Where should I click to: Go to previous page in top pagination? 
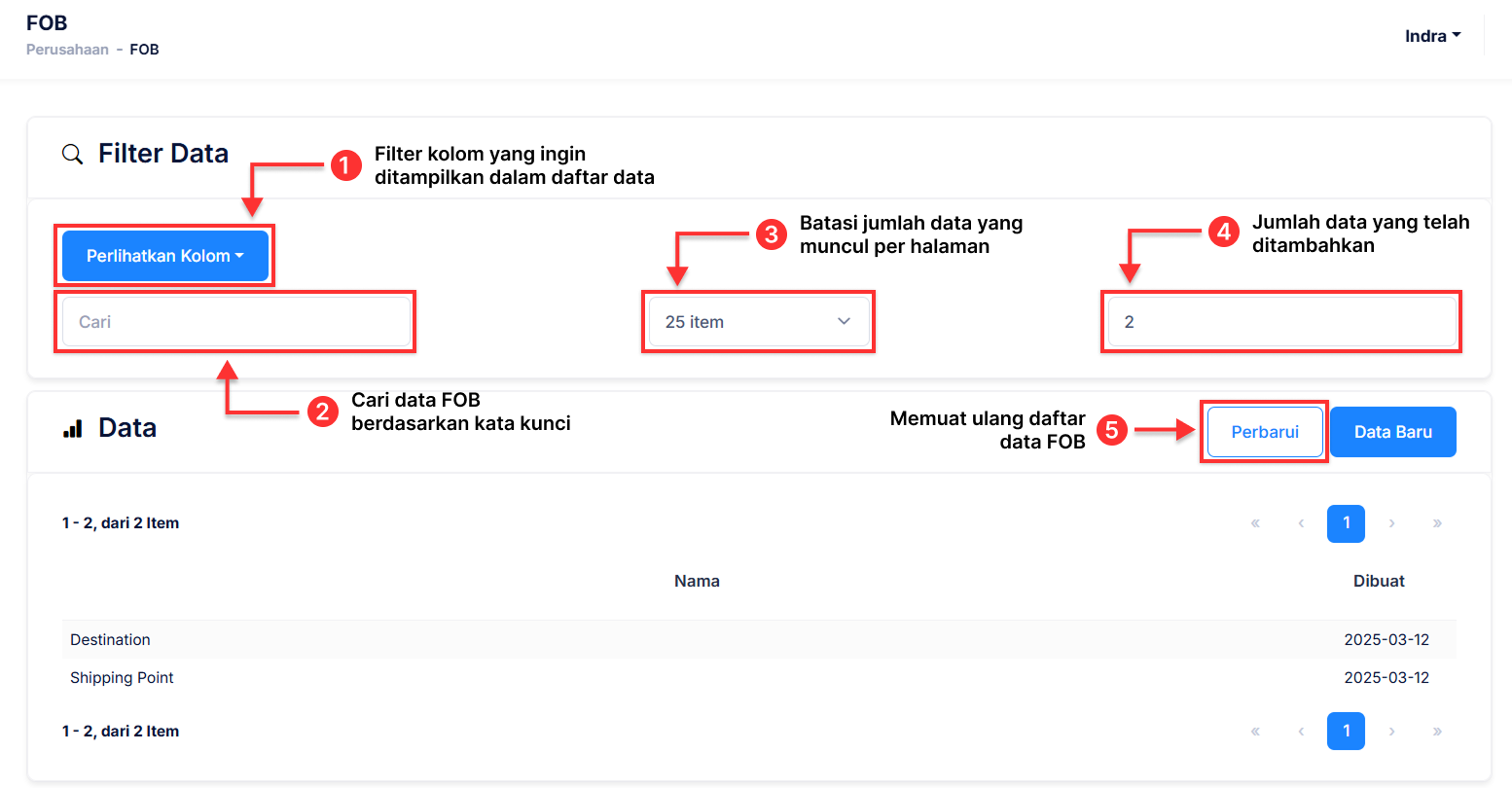point(1301,523)
